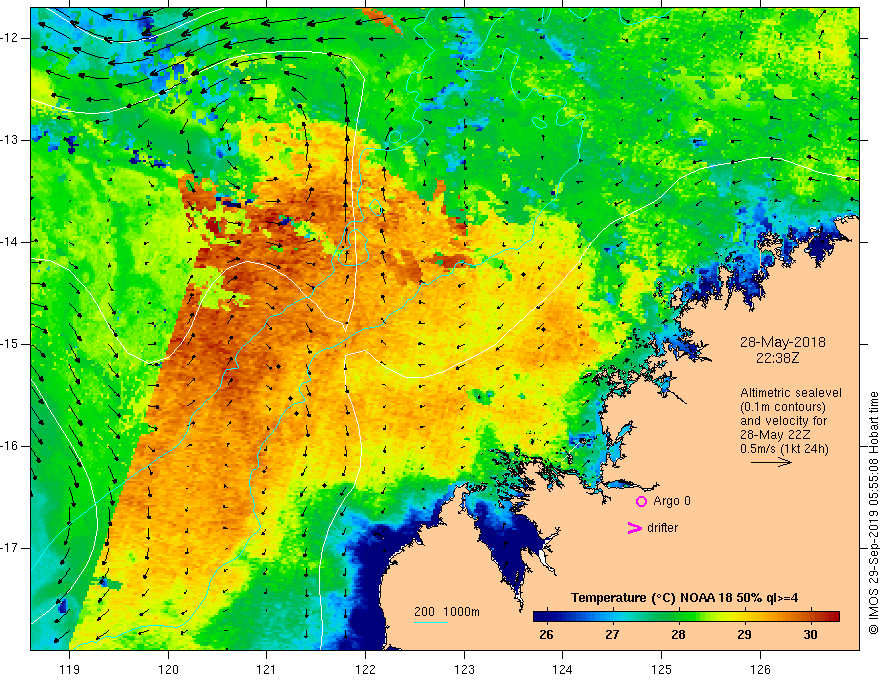Click the 0.5m/s velocity scale arrow
The width and height of the screenshot is (880, 680).
771,462
